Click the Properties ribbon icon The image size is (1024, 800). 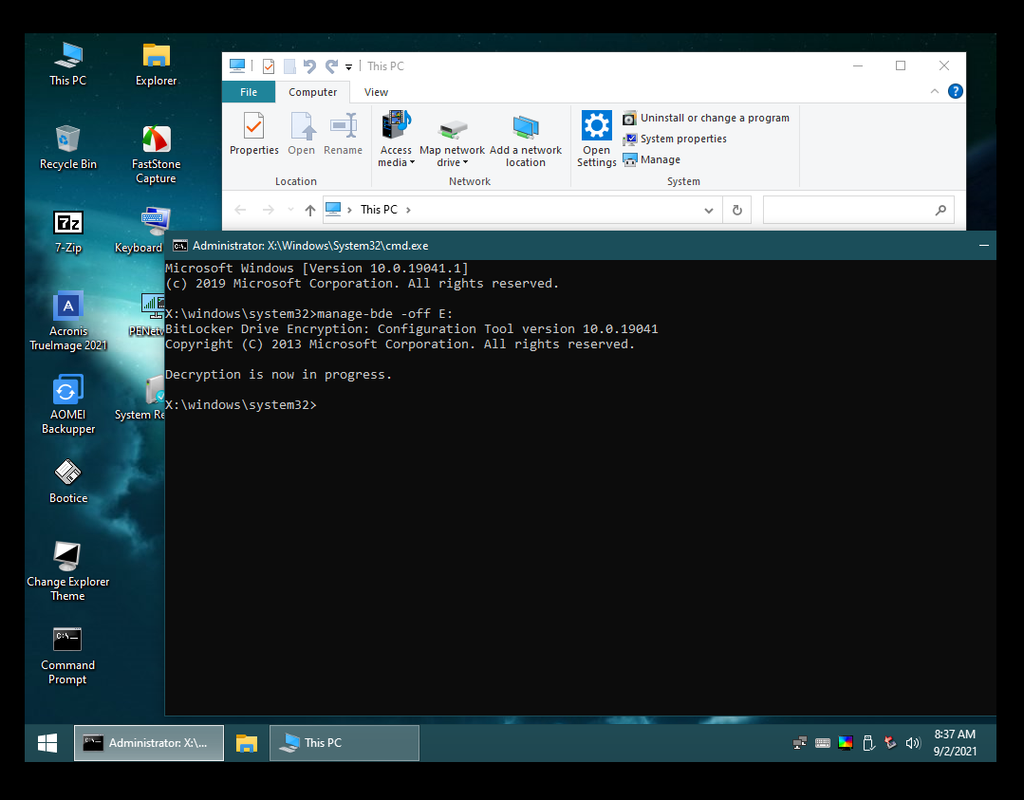coord(254,135)
